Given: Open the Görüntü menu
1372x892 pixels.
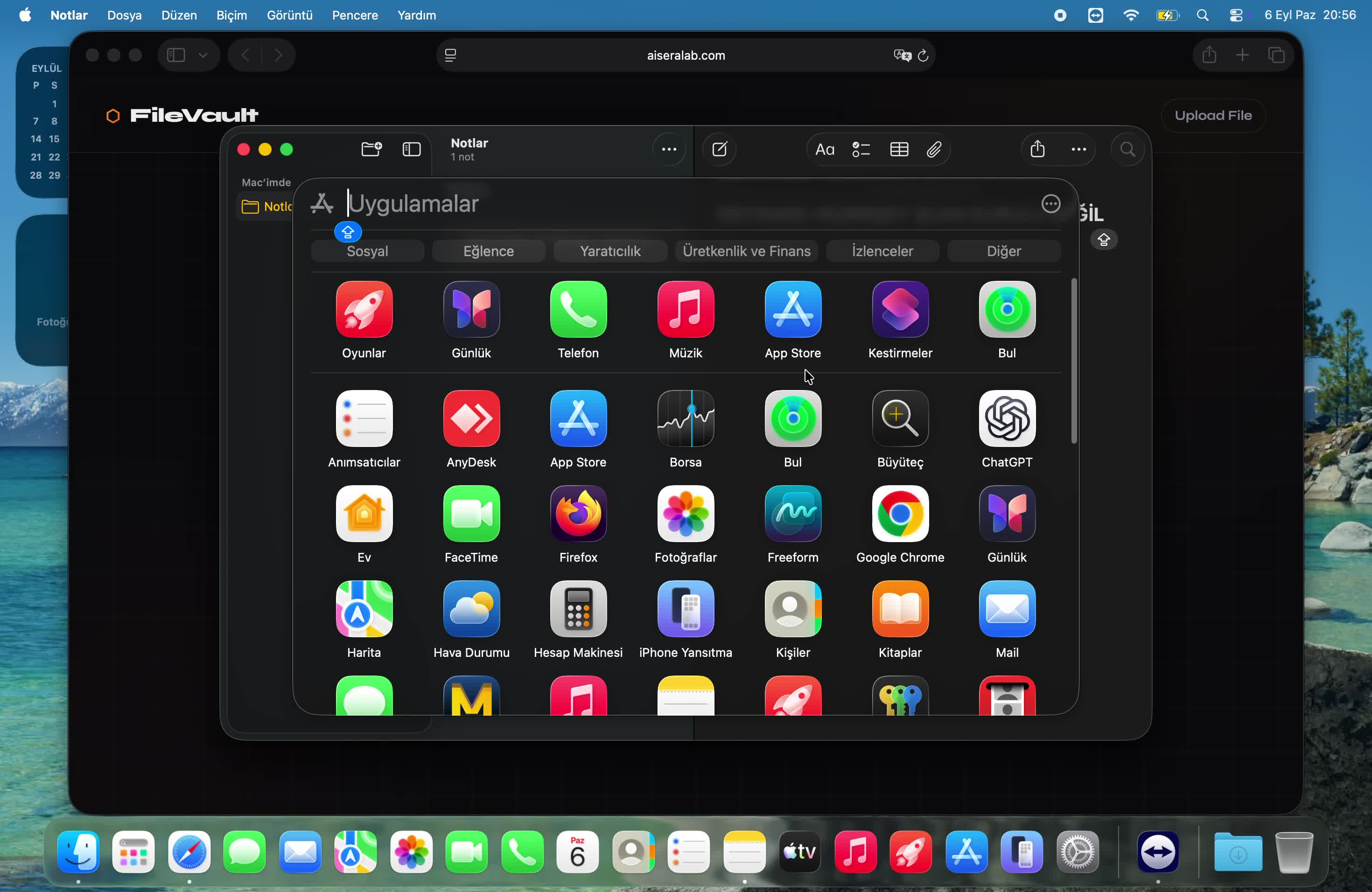Looking at the screenshot, I should click(289, 15).
